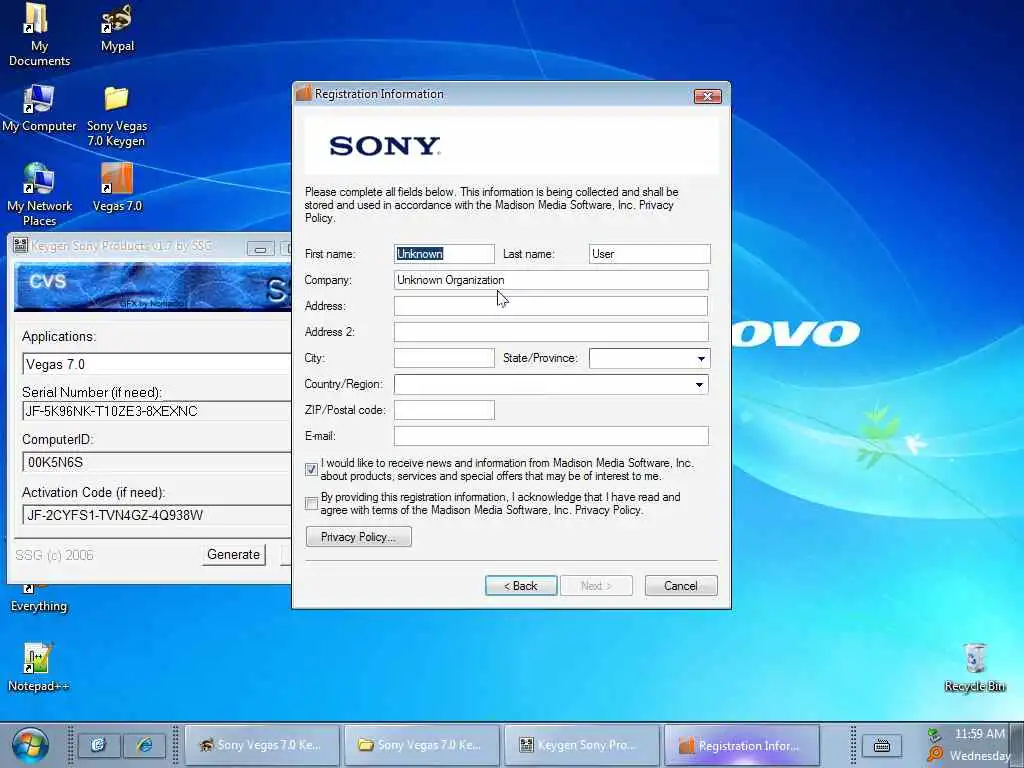Launch Vegas 7.0 desktop shortcut
1024x768 pixels.
click(x=117, y=187)
